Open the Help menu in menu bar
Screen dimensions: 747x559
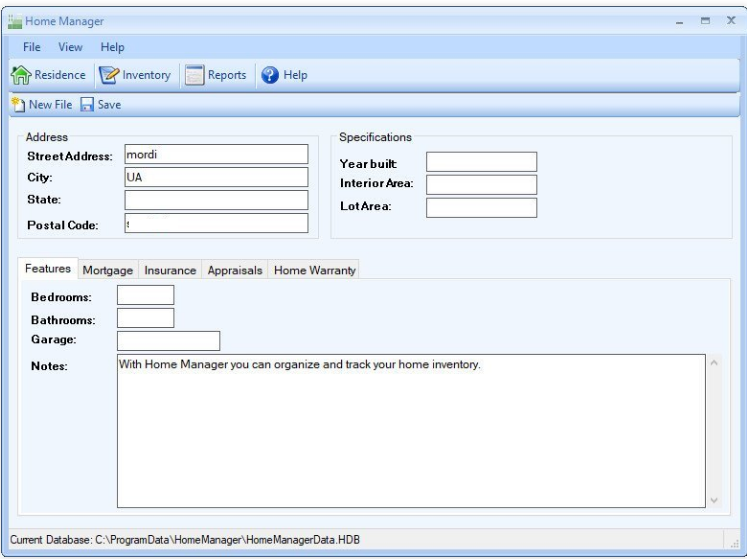pos(112,47)
